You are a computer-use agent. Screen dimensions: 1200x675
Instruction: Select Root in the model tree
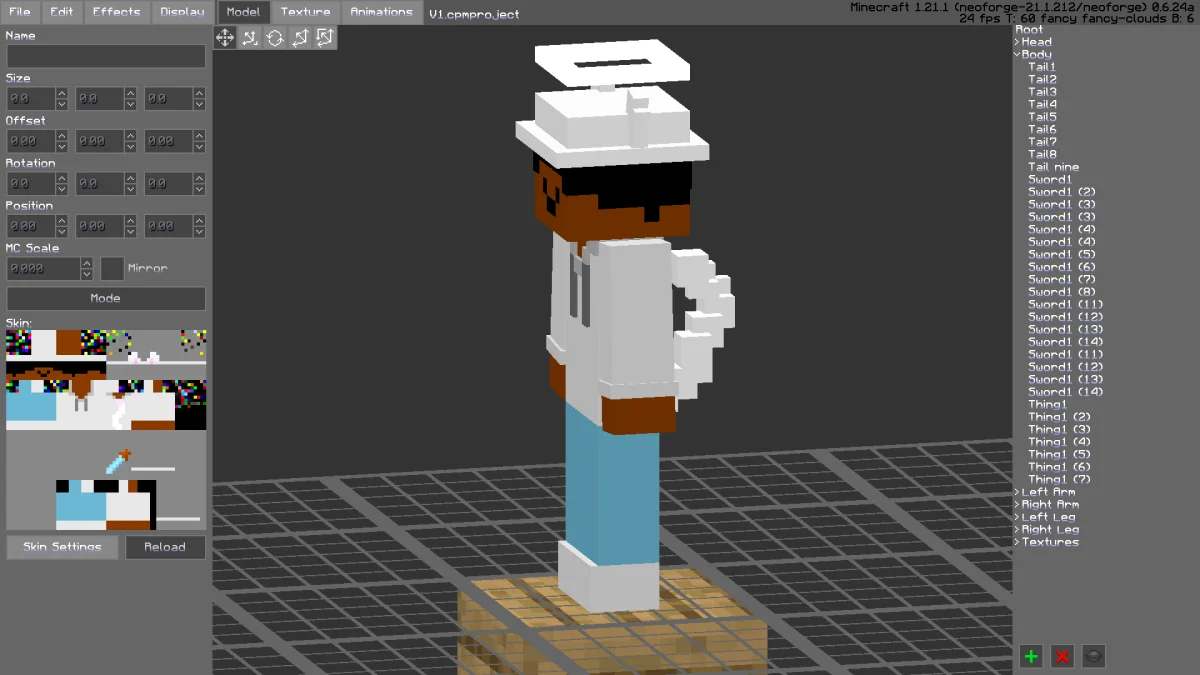click(1029, 30)
